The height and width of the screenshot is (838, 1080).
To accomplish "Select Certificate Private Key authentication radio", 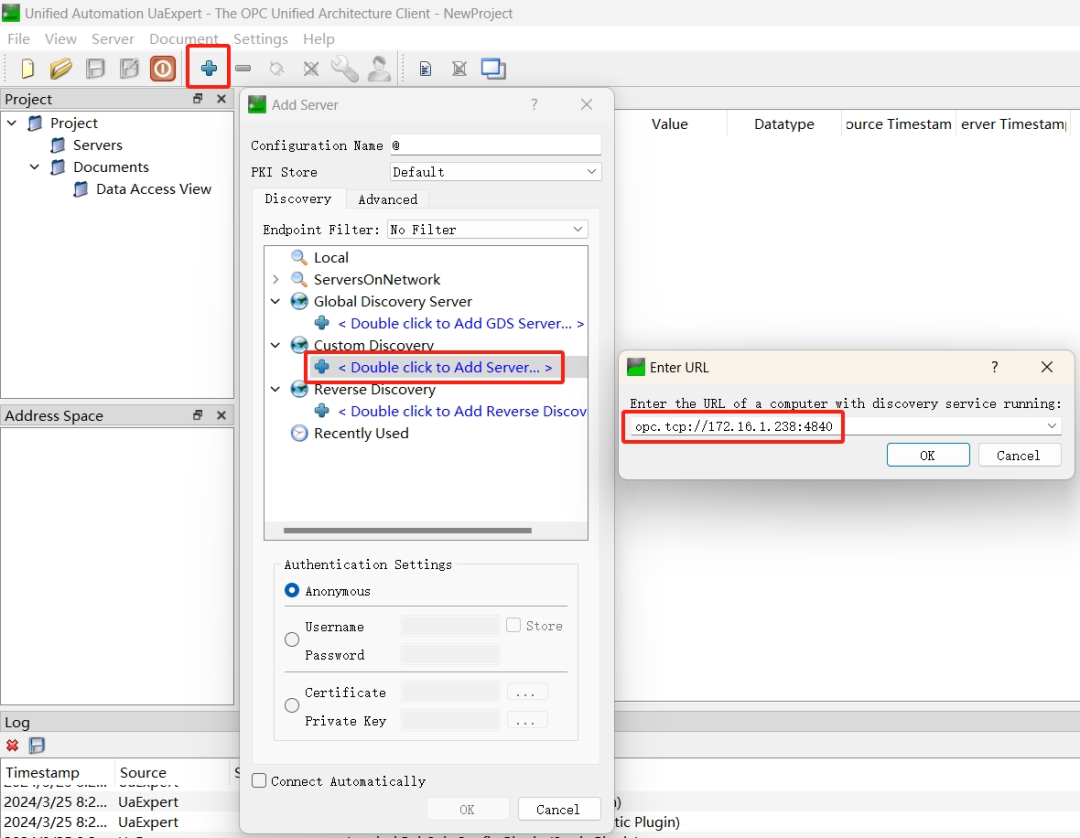I will click(292, 706).
